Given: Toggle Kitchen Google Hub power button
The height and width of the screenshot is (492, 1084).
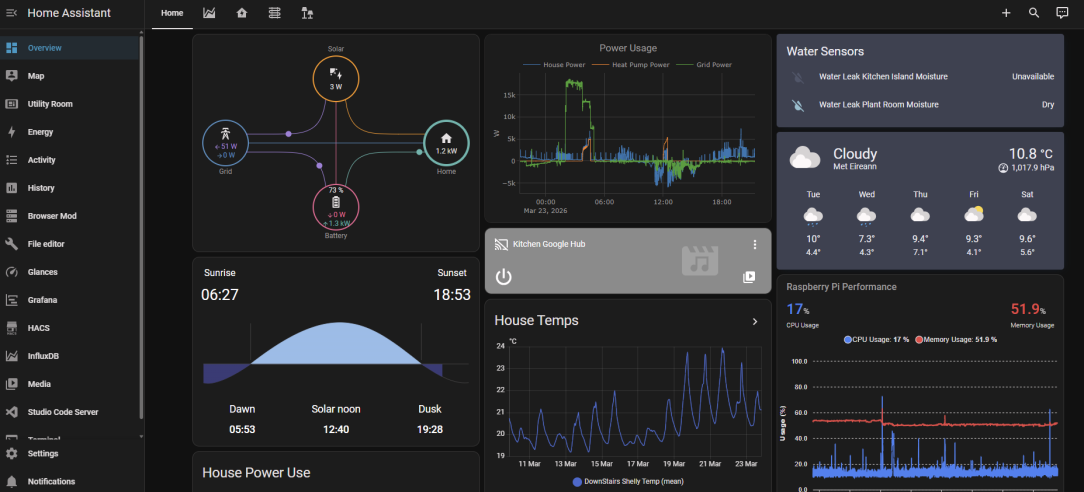Looking at the screenshot, I should (503, 277).
